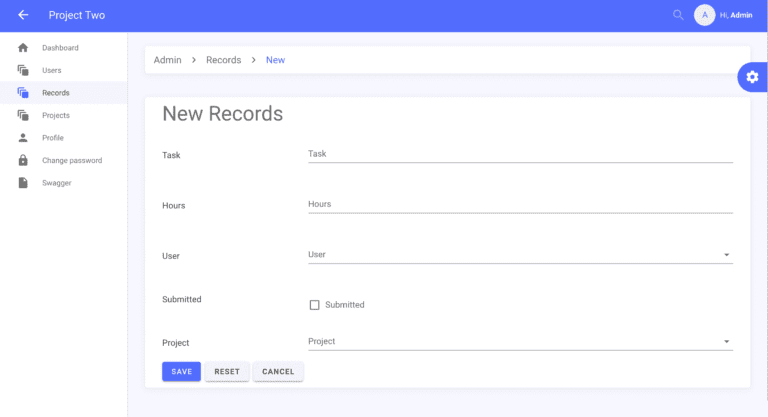
Task: Expand the Project dropdown
Action: pos(726,342)
